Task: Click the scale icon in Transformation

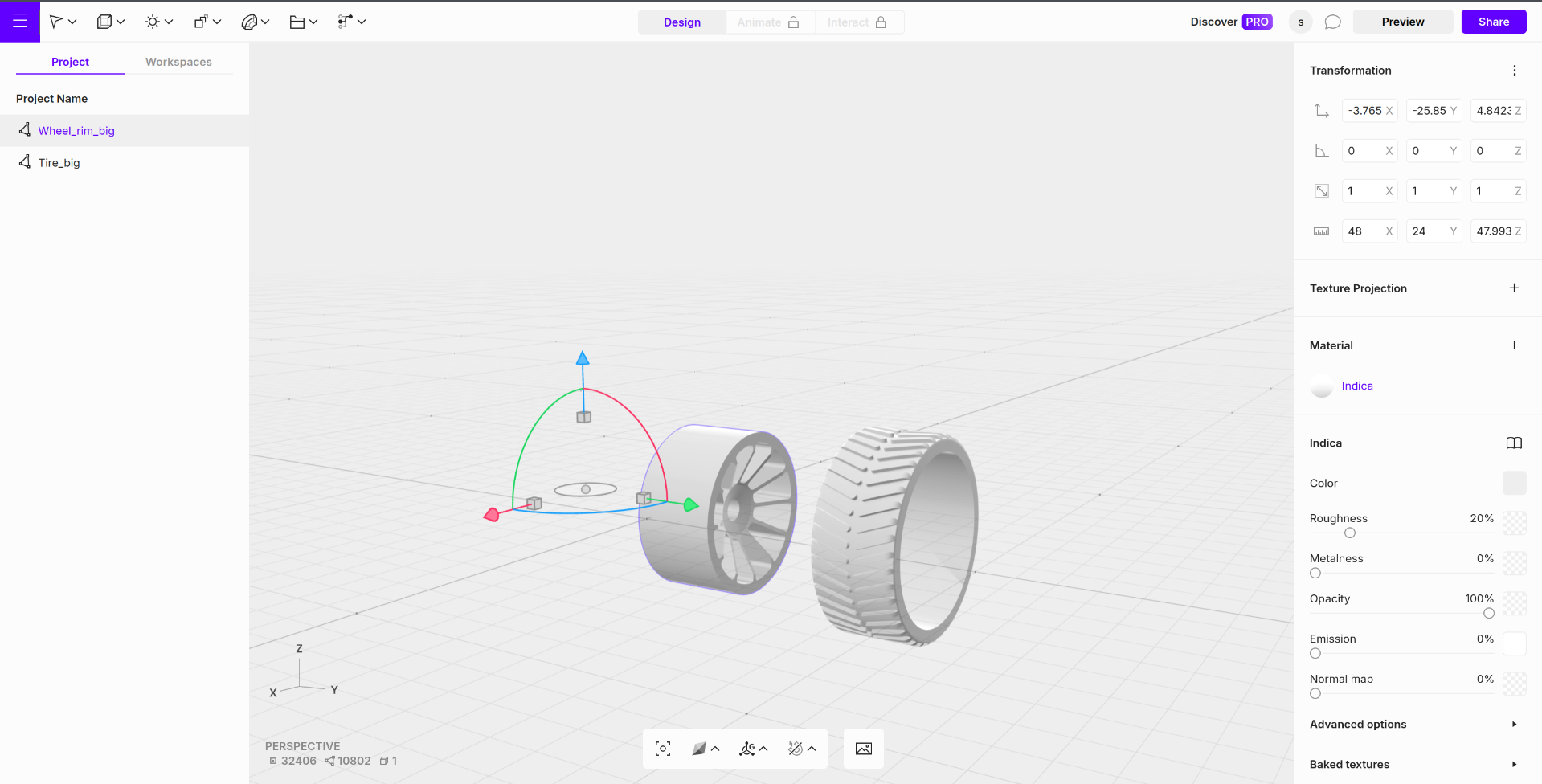Action: (1321, 191)
